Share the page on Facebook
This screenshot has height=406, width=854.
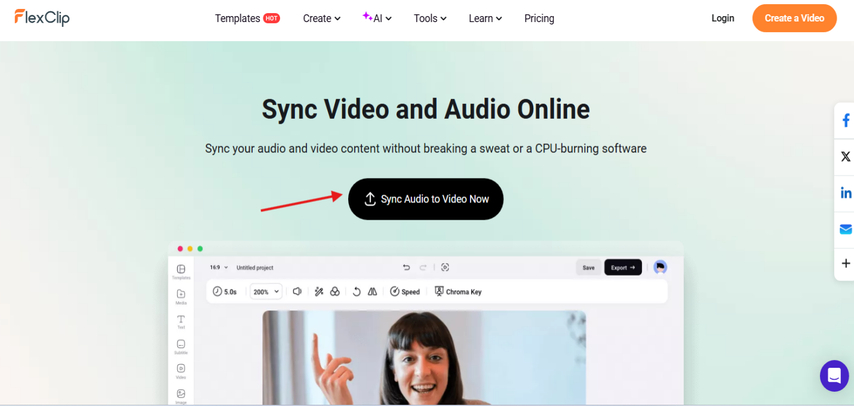click(x=846, y=120)
